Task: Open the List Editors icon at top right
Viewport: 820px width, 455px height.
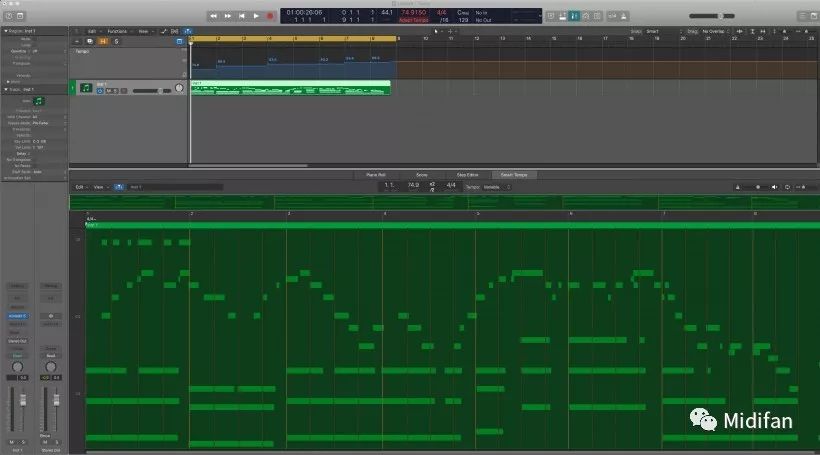Action: click(803, 16)
